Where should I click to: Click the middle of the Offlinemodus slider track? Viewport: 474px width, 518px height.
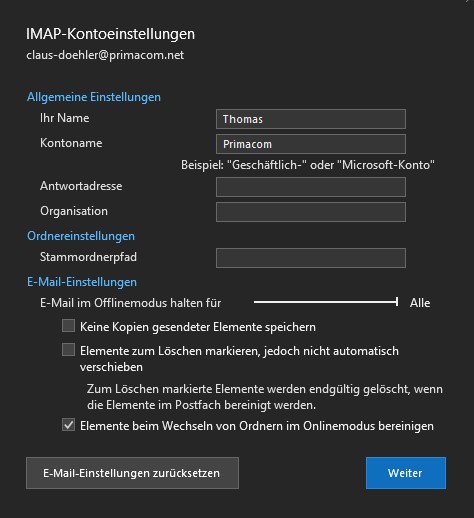pyautogui.click(x=326, y=302)
